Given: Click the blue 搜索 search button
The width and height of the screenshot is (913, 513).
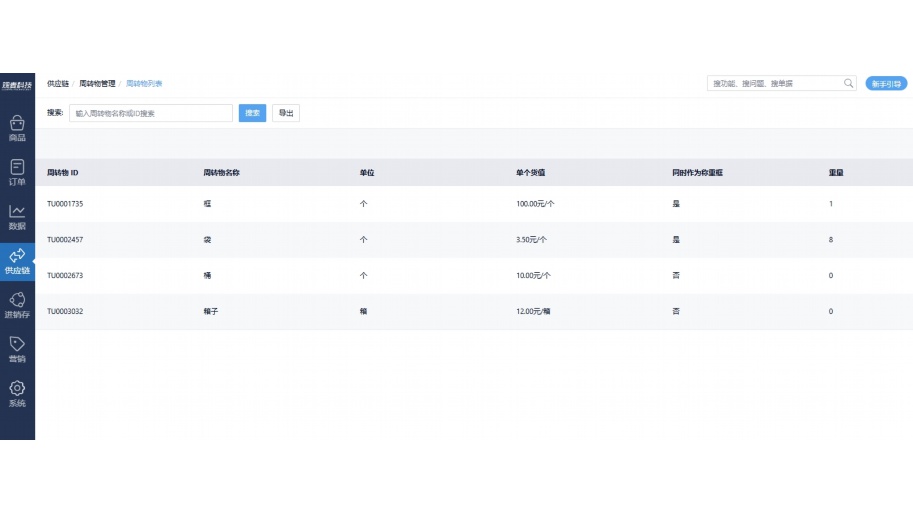Looking at the screenshot, I should coord(252,113).
